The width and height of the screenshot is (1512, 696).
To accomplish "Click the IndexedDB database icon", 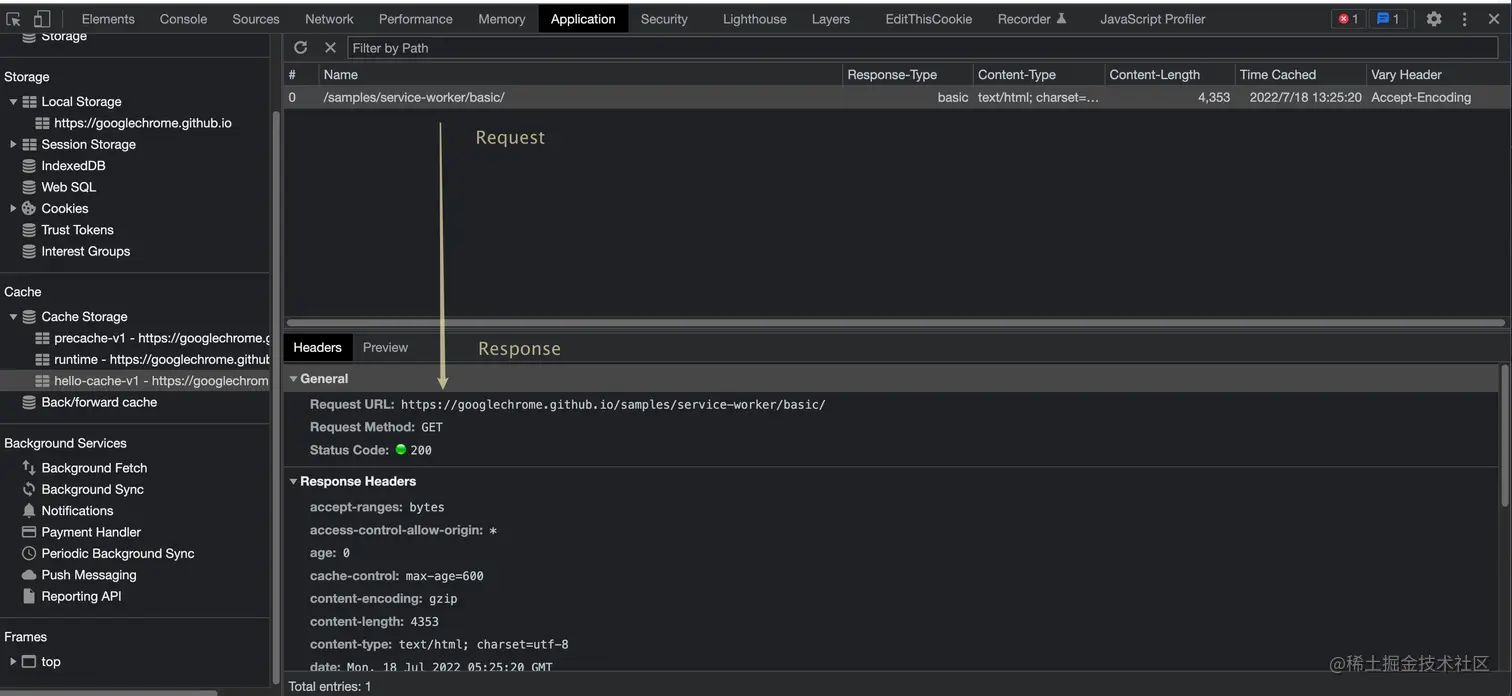I will pyautogui.click(x=29, y=166).
